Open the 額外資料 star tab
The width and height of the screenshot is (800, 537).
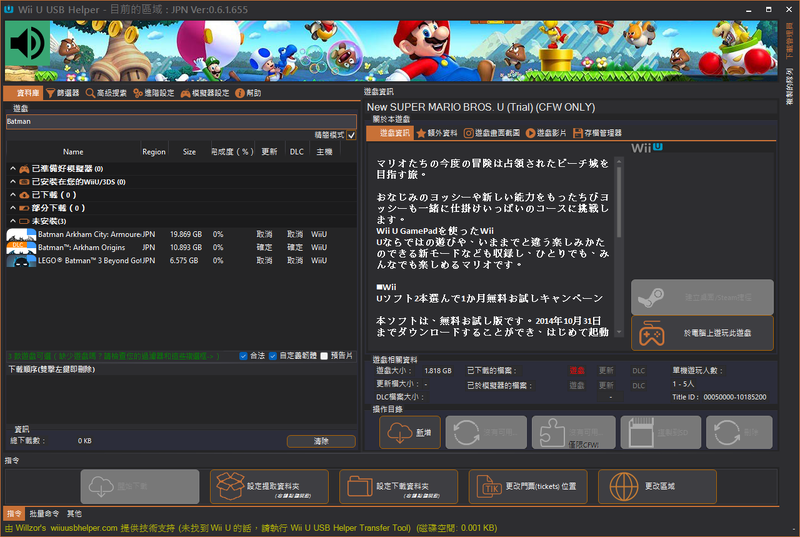[437, 133]
